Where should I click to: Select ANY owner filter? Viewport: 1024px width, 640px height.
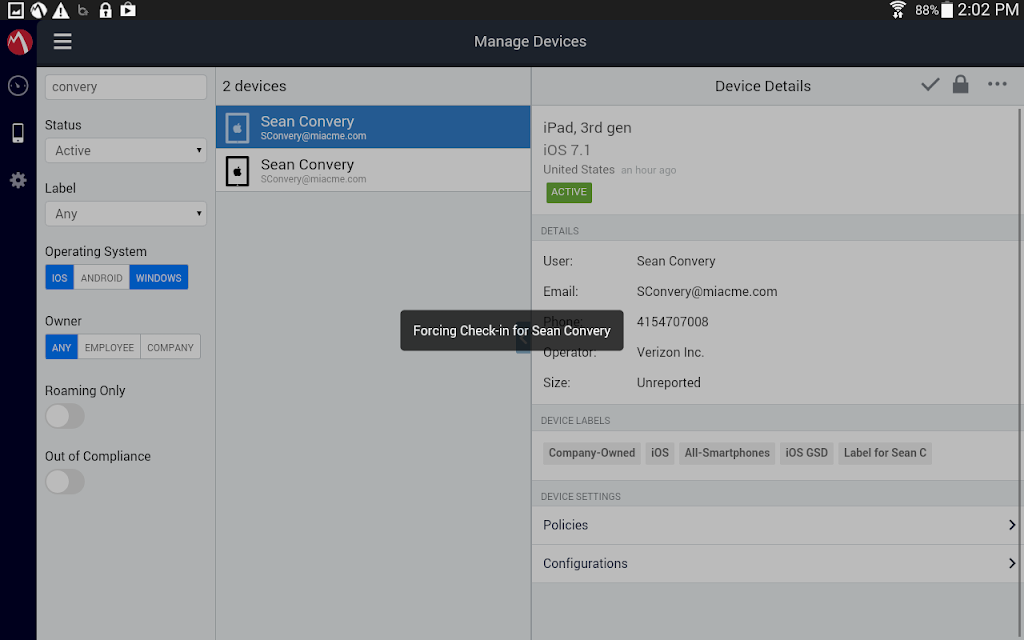61,347
